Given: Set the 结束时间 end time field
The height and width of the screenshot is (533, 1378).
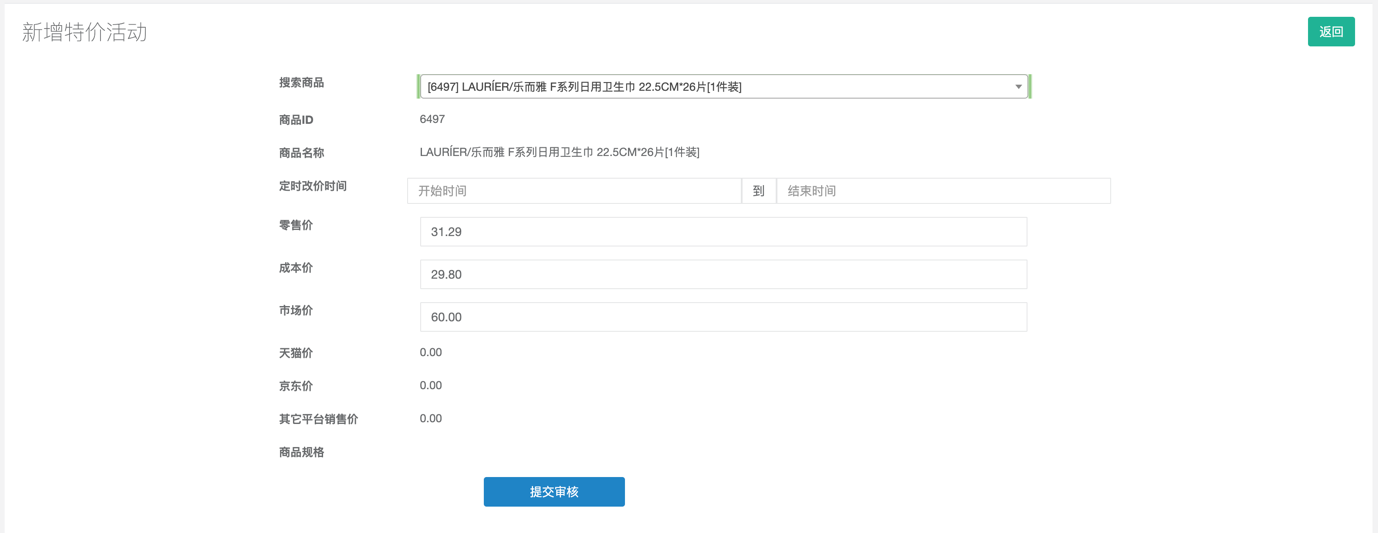Looking at the screenshot, I should pyautogui.click(x=943, y=191).
